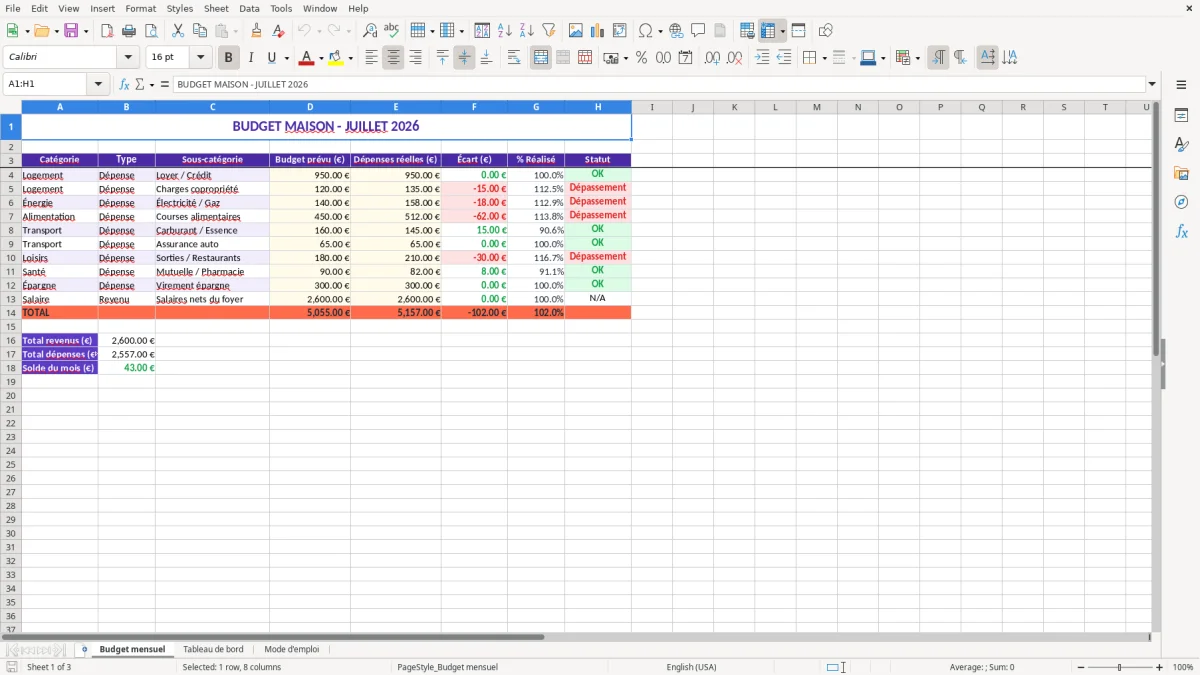This screenshot has width=1200, height=675.
Task: Toggle Bold formatting
Action: [x=228, y=58]
